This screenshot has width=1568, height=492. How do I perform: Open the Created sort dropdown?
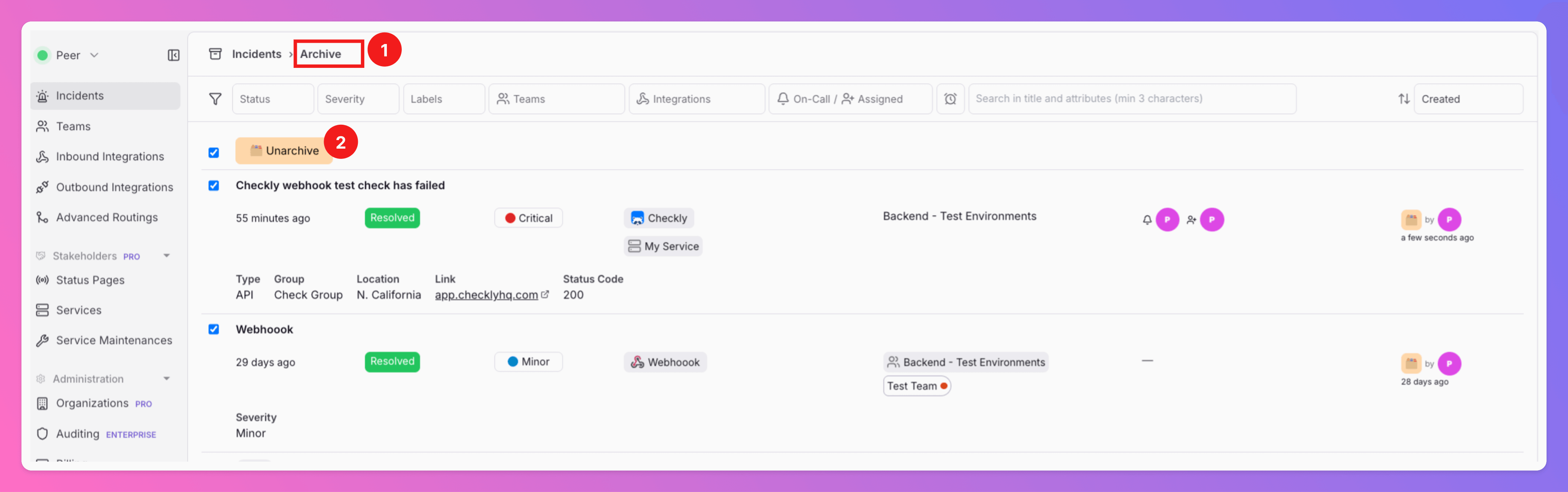click(x=1468, y=99)
